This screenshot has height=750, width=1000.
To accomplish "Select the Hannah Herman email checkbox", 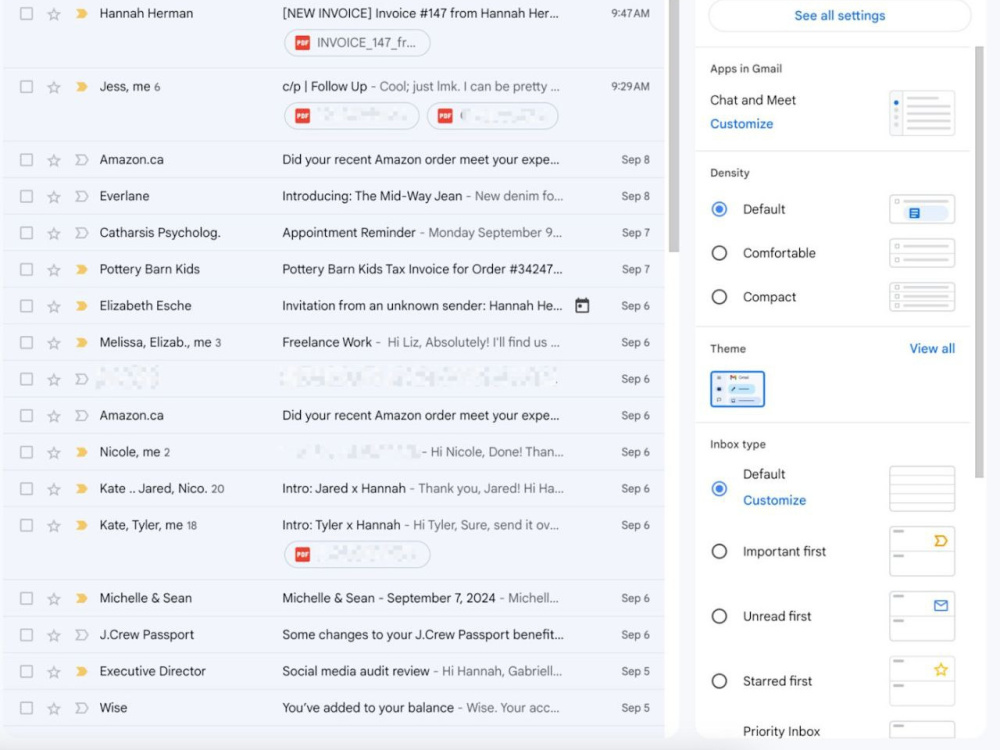I will click(26, 13).
